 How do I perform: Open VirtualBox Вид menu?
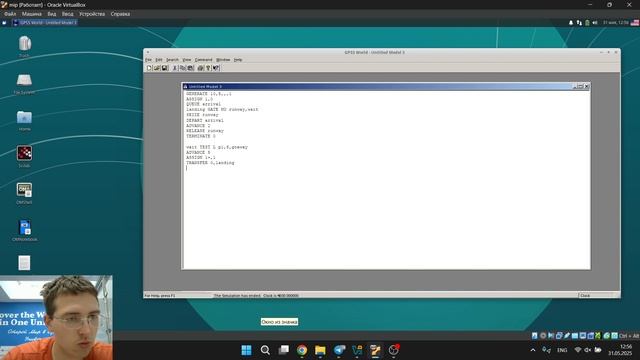click(51, 14)
